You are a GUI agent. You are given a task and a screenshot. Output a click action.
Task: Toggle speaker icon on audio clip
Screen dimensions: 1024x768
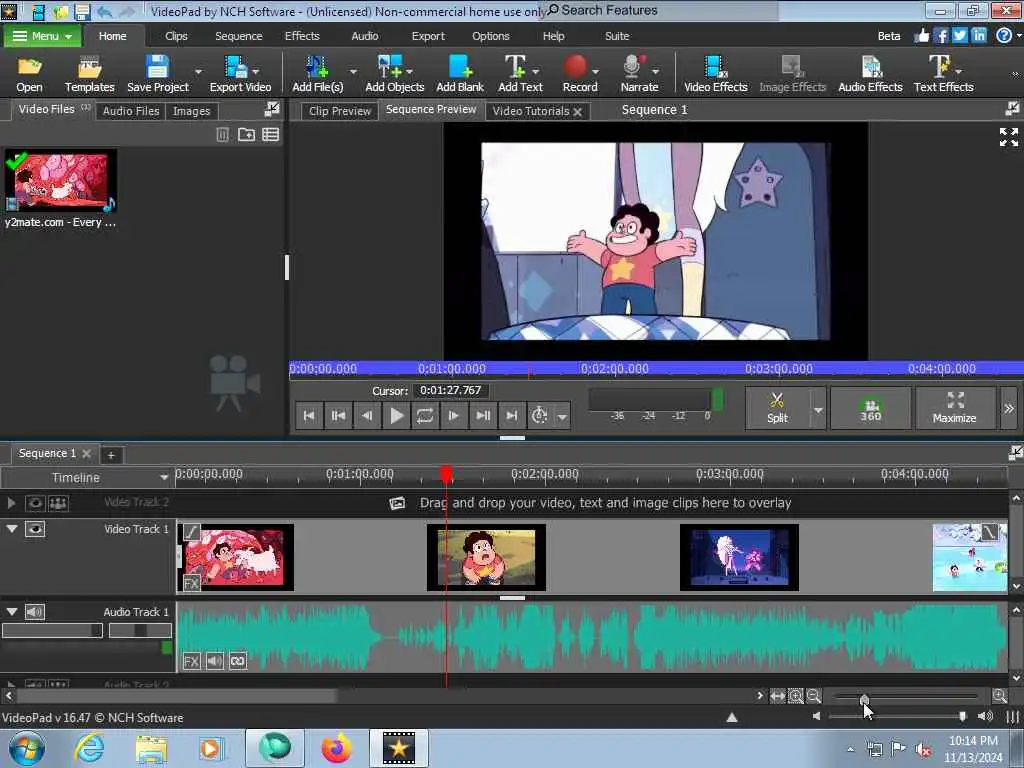pyautogui.click(x=214, y=661)
